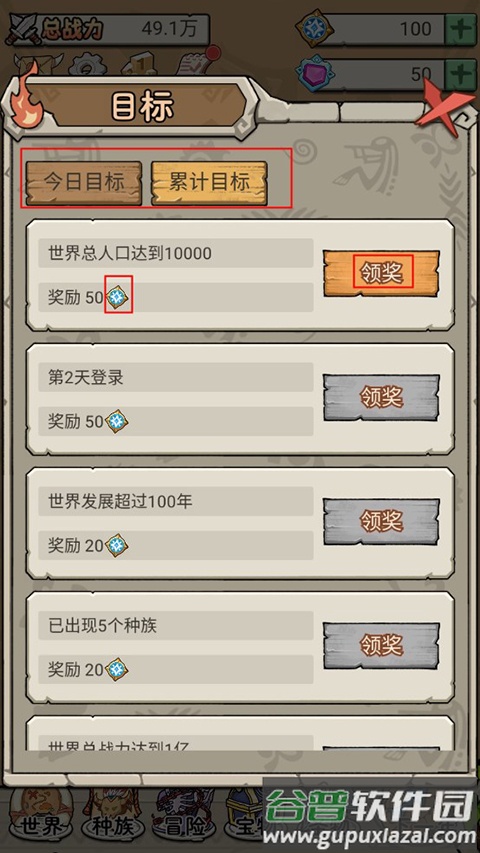Click reward coin icon in population goal
The height and width of the screenshot is (853, 480).
pos(116,297)
